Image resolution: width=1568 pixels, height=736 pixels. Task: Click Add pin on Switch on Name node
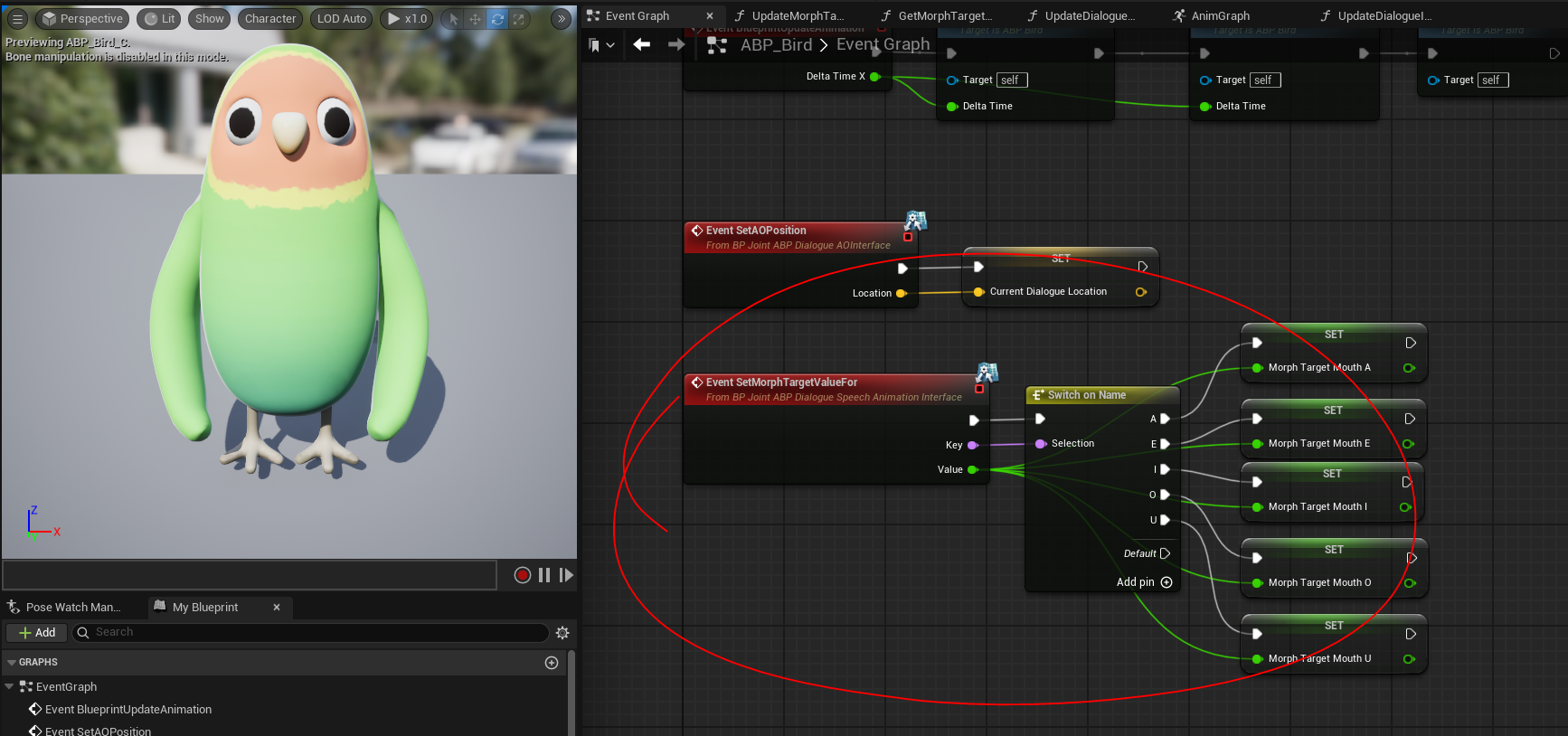coord(1144,582)
